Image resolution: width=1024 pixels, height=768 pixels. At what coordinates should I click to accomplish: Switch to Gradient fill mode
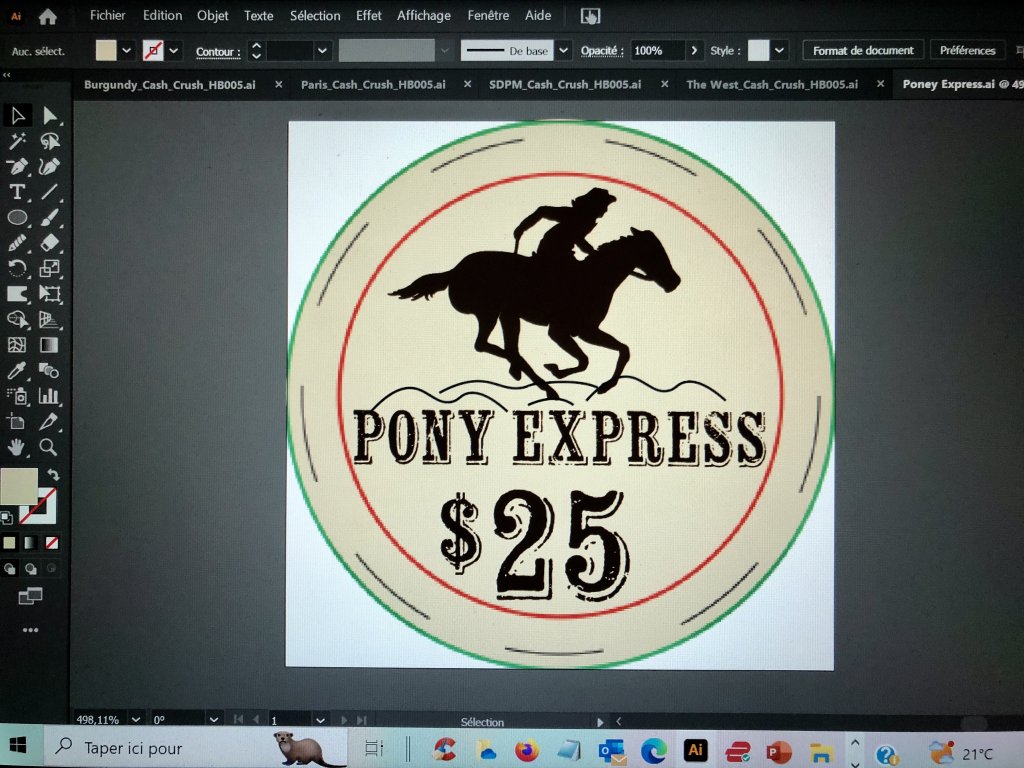point(31,543)
